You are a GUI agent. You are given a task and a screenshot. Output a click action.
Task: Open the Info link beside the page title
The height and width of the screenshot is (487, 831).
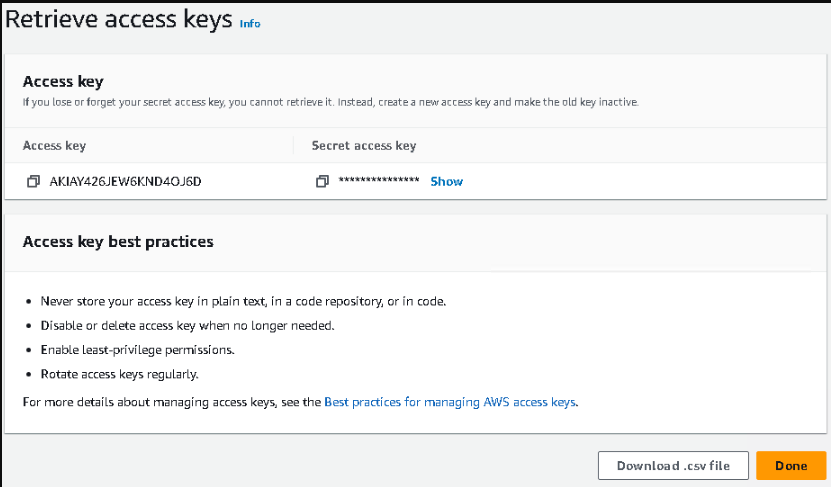pyautogui.click(x=250, y=24)
